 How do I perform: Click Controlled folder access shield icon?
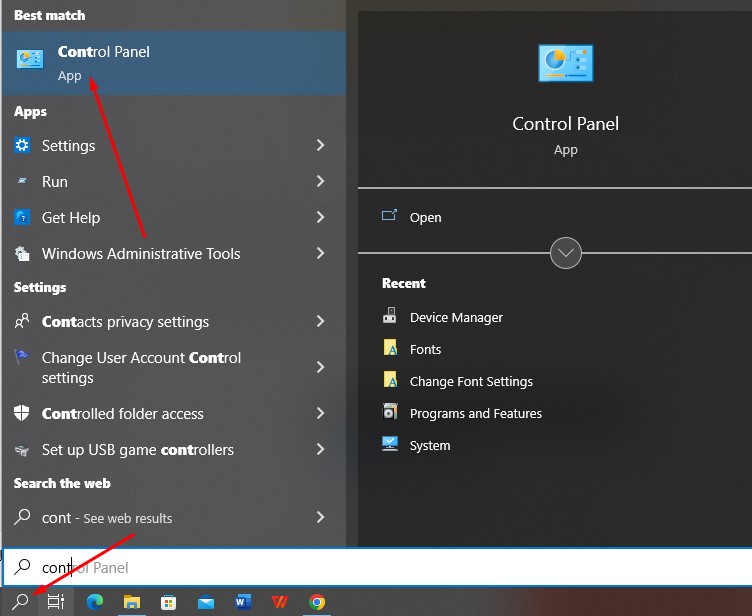tap(22, 412)
